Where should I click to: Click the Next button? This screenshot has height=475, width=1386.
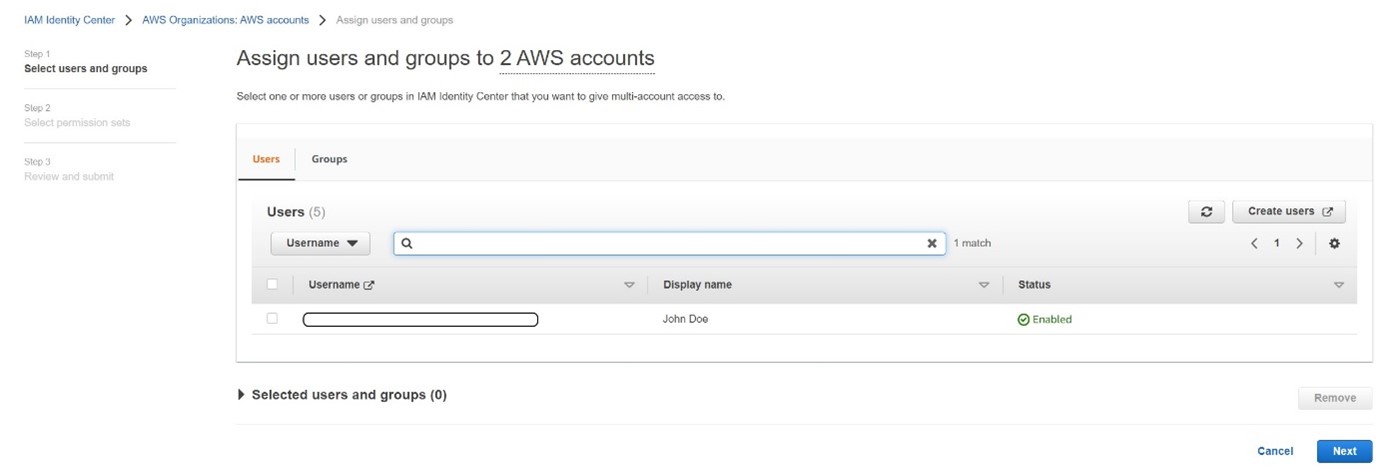1345,451
